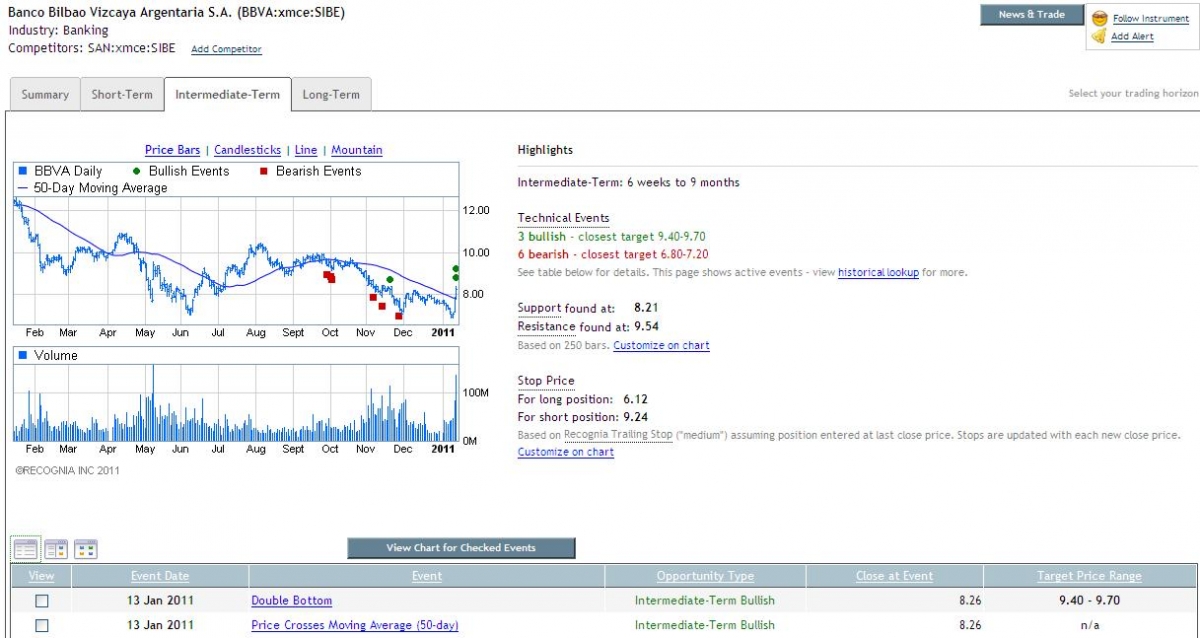Click the resistance value 9.54

coord(646,327)
